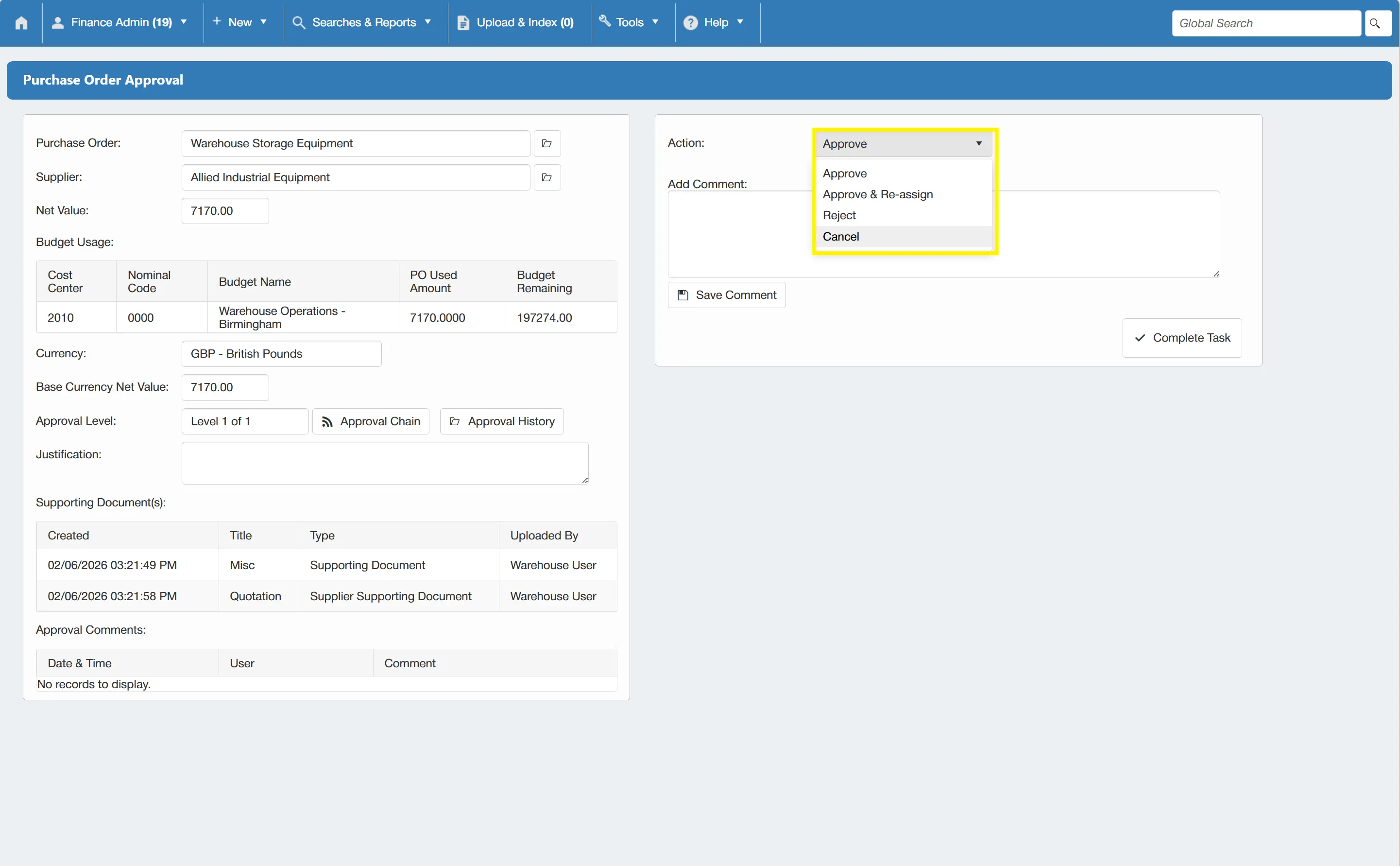Click into the Add Comment text area
This screenshot has width=1400, height=866.
(943, 234)
